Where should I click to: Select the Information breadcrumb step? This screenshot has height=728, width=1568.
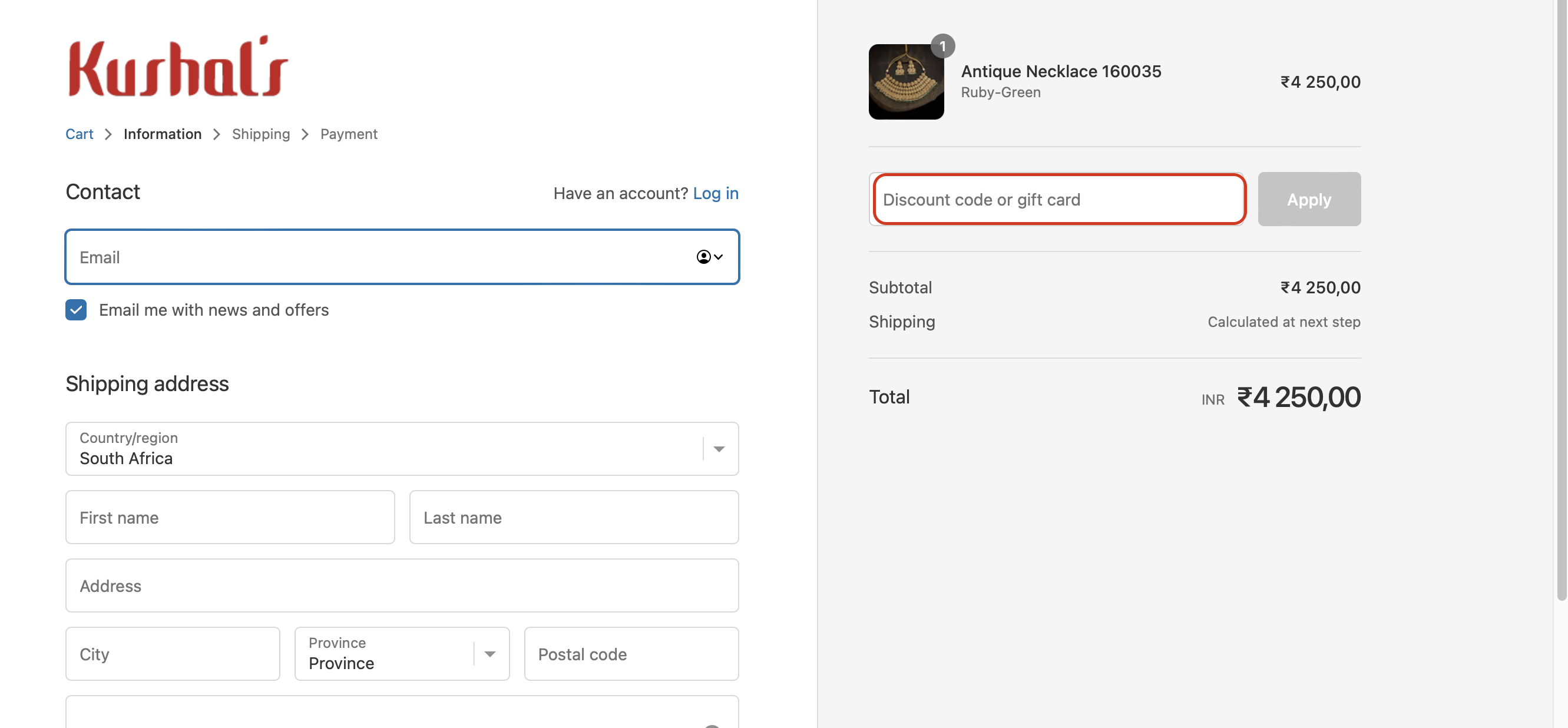tap(162, 134)
